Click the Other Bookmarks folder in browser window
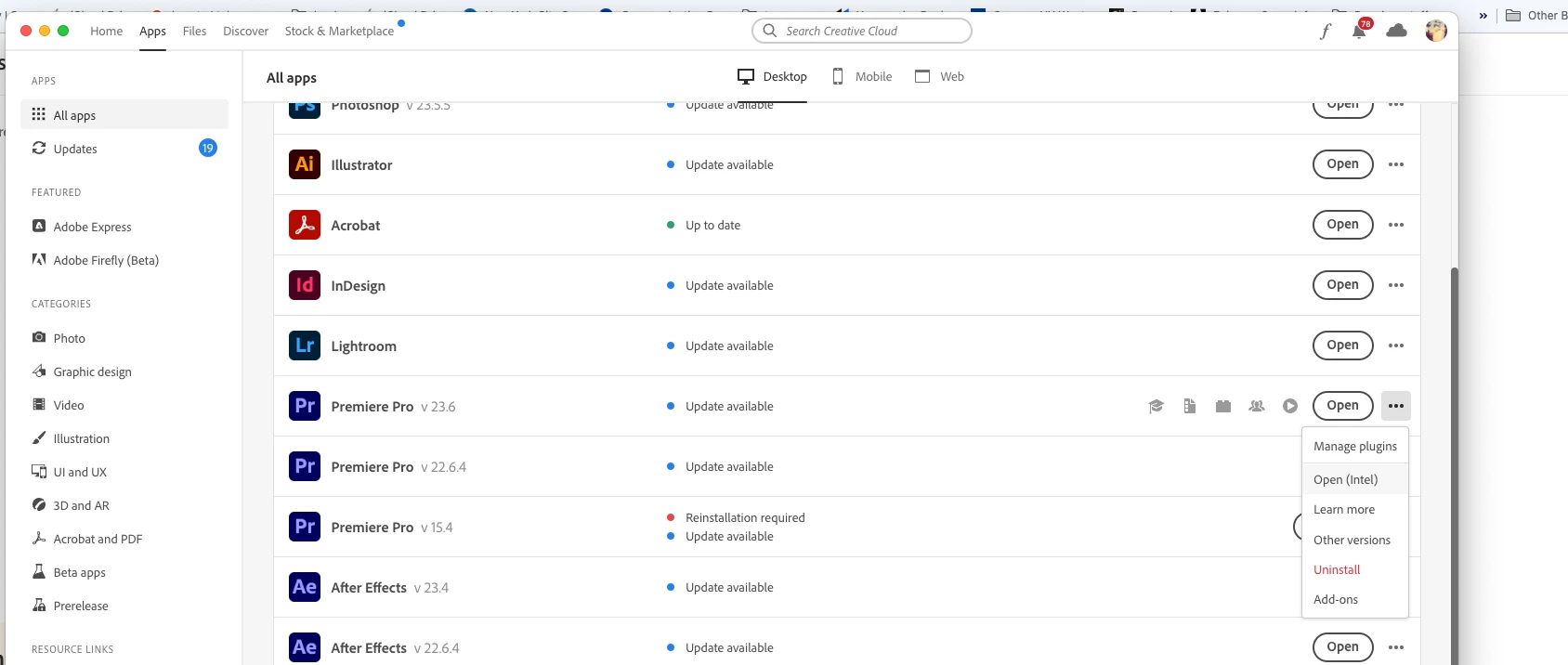 (1536, 15)
